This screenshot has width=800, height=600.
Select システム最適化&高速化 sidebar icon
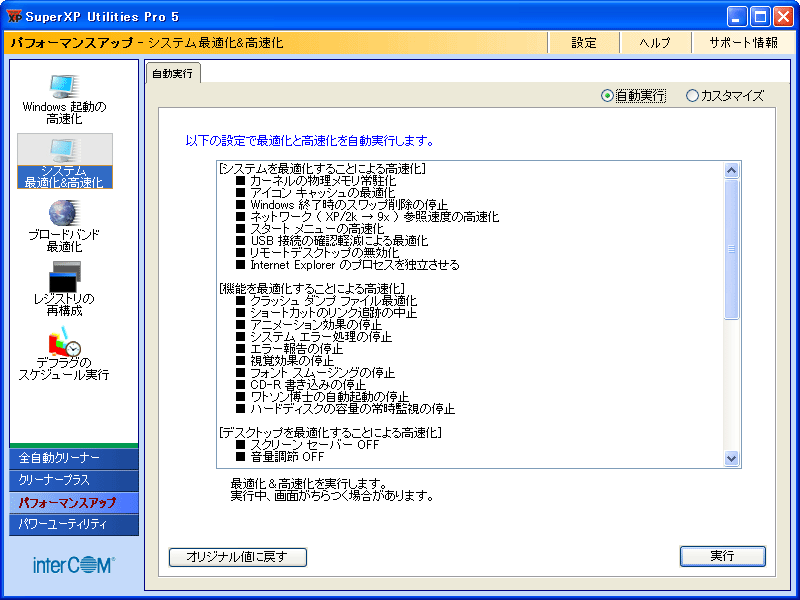pos(65,161)
